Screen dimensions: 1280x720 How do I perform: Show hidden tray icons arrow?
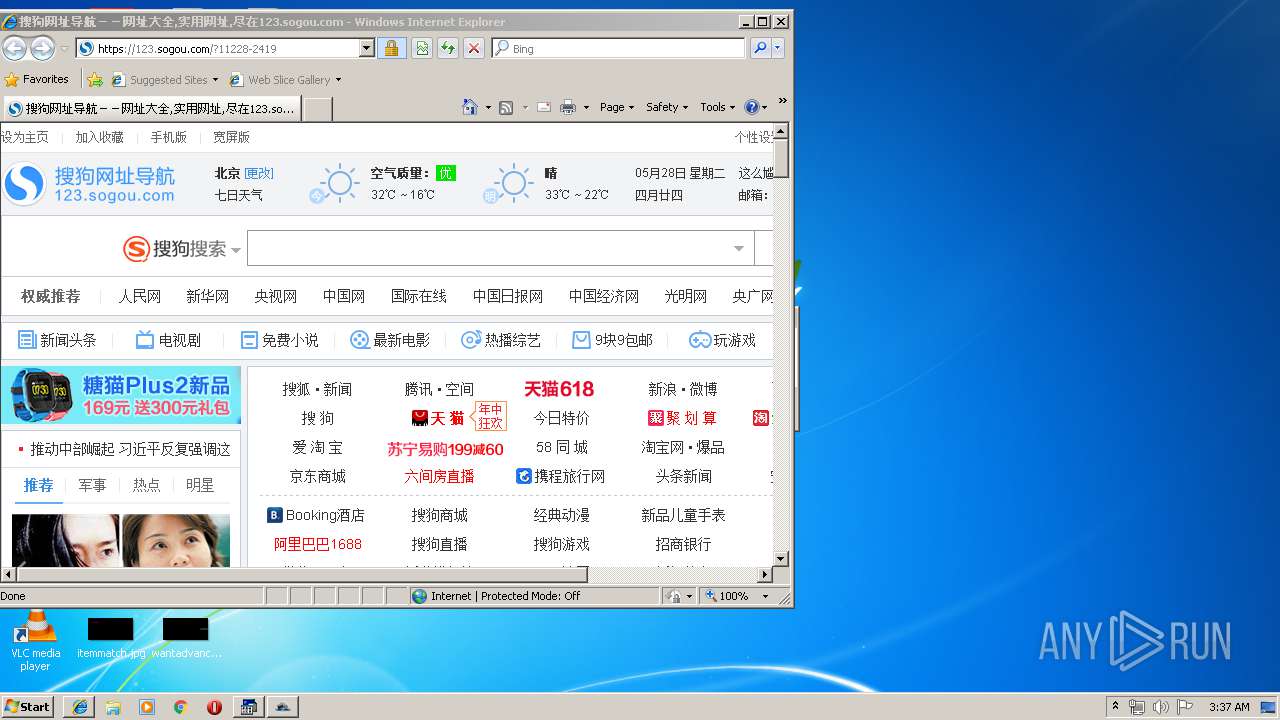[1116, 707]
